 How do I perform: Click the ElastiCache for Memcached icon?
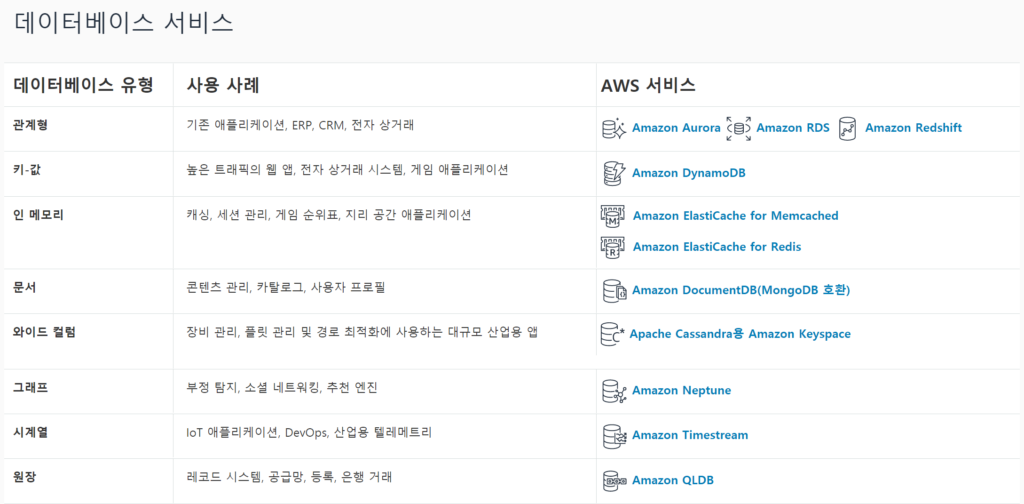coord(611,216)
